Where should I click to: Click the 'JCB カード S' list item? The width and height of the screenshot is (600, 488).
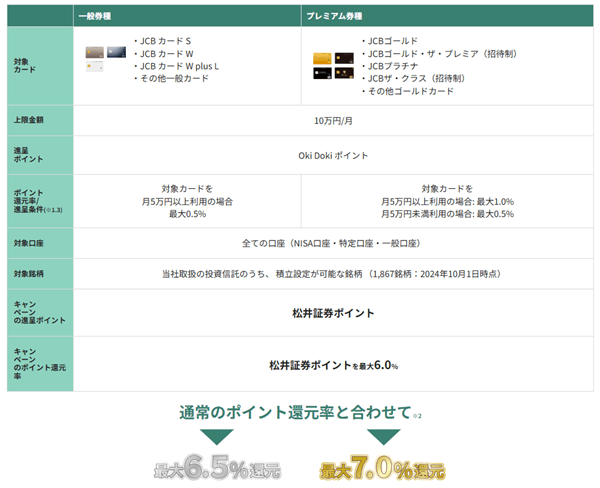163,41
